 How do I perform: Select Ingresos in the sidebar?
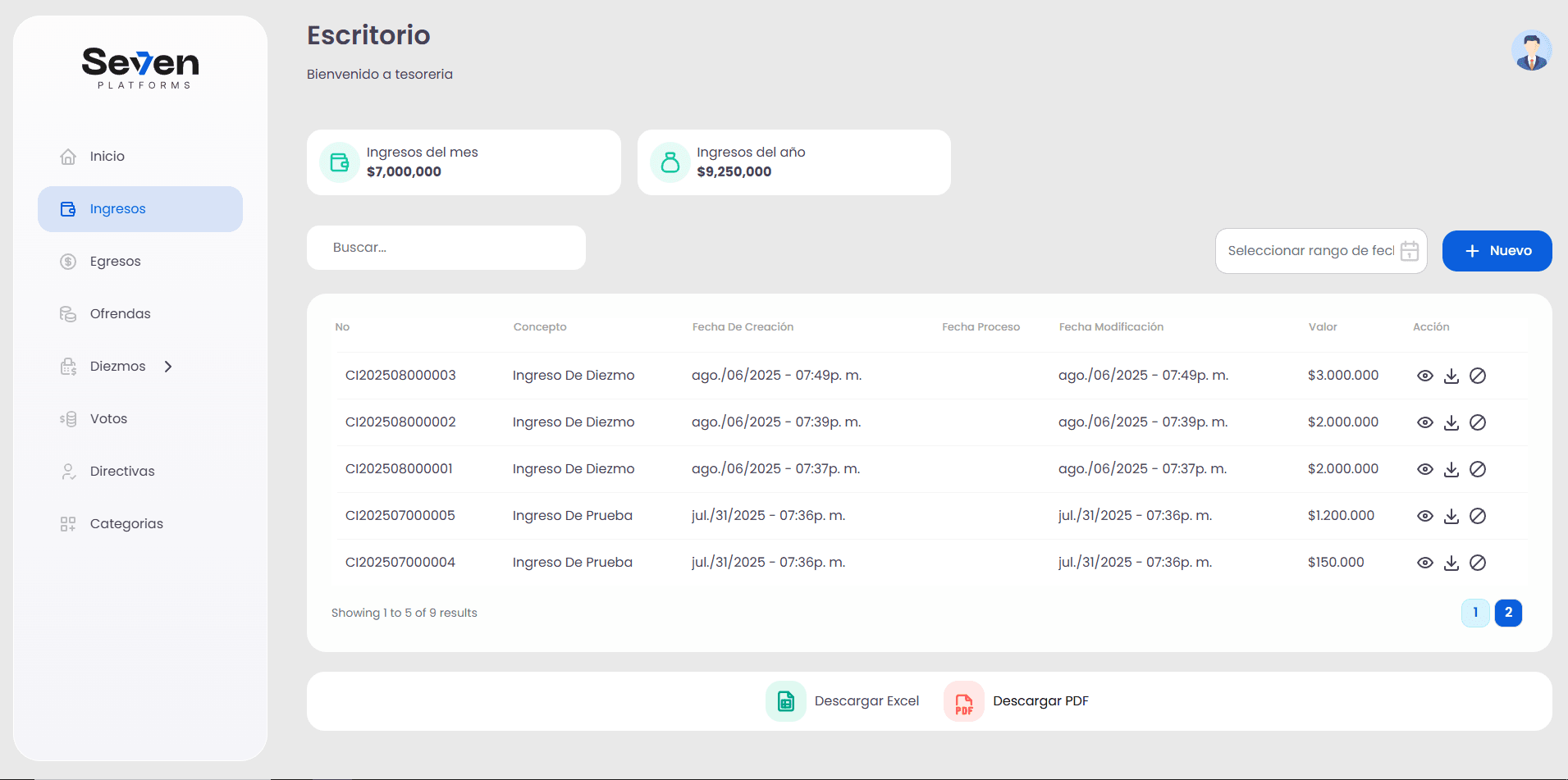140,209
